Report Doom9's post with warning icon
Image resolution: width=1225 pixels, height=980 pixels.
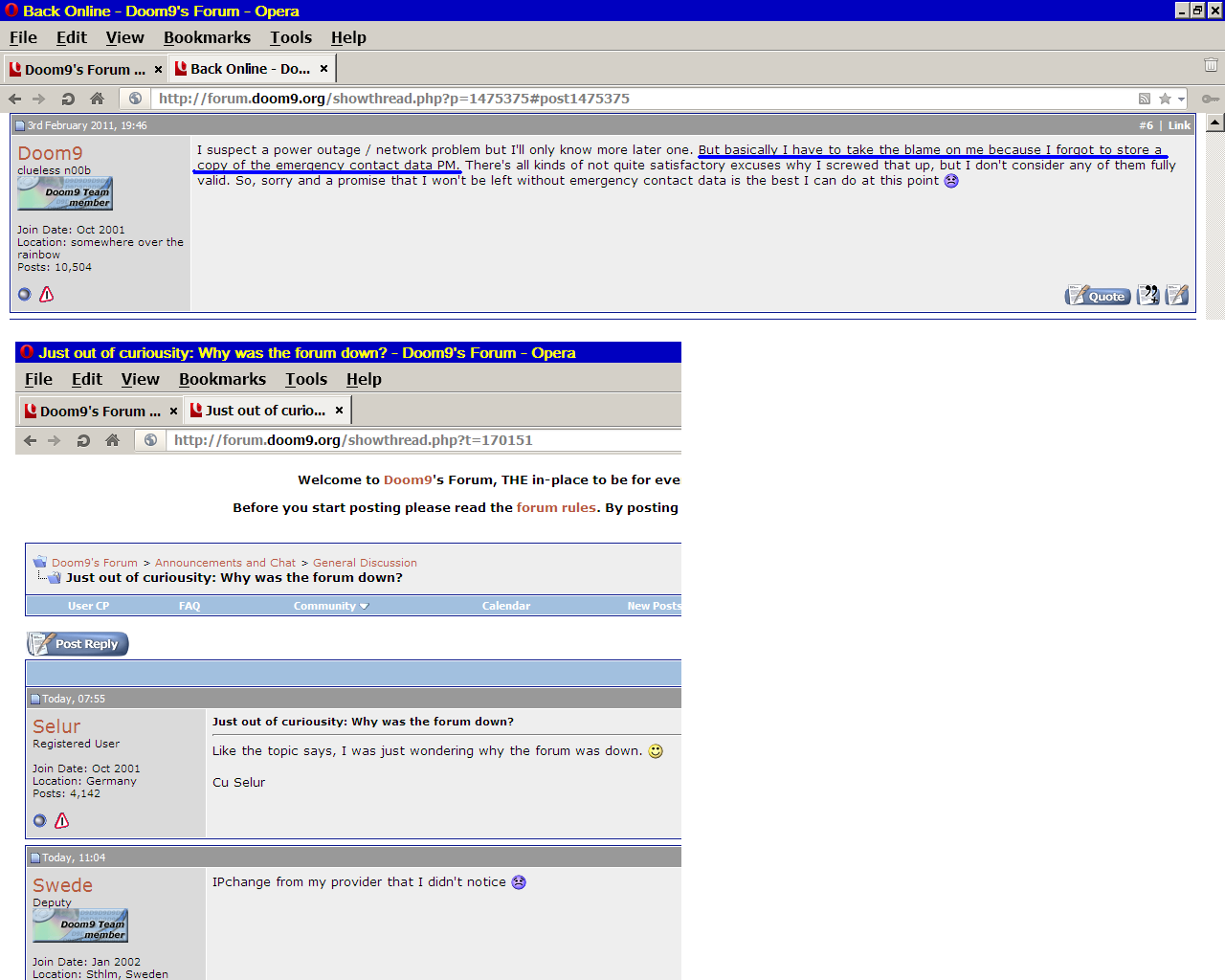[x=46, y=294]
